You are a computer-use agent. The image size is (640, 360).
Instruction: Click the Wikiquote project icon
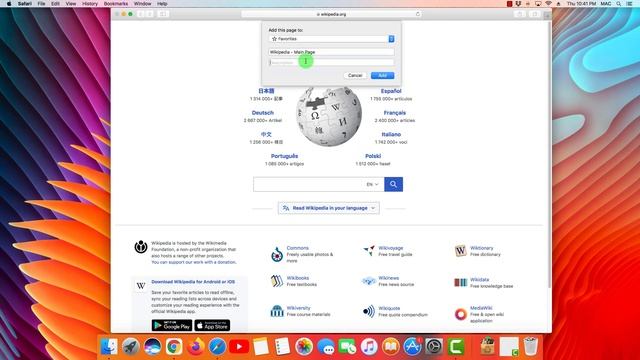click(369, 311)
